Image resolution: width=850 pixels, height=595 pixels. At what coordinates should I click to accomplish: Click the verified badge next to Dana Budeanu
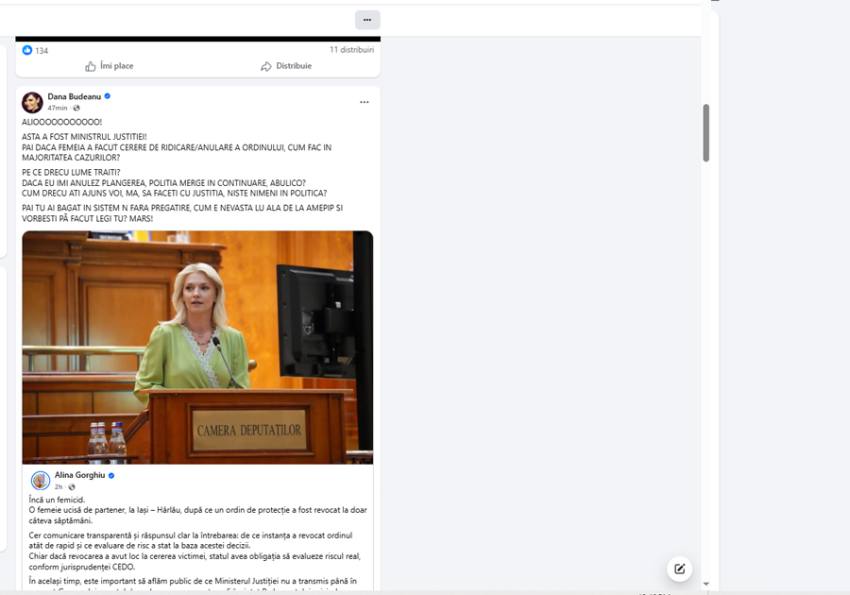[107, 97]
